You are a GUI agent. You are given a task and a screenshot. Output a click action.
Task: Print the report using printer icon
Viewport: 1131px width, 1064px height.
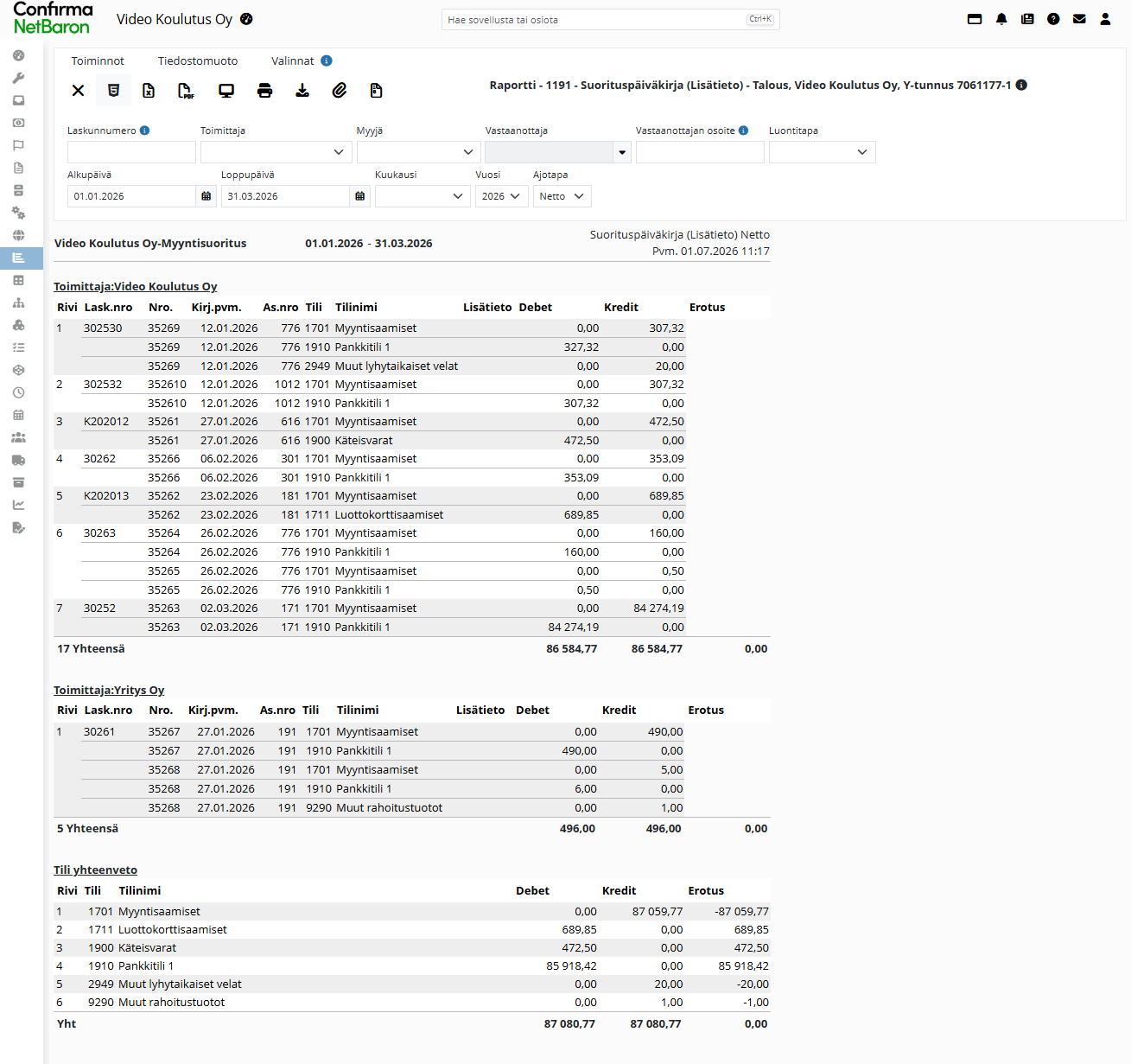[265, 91]
